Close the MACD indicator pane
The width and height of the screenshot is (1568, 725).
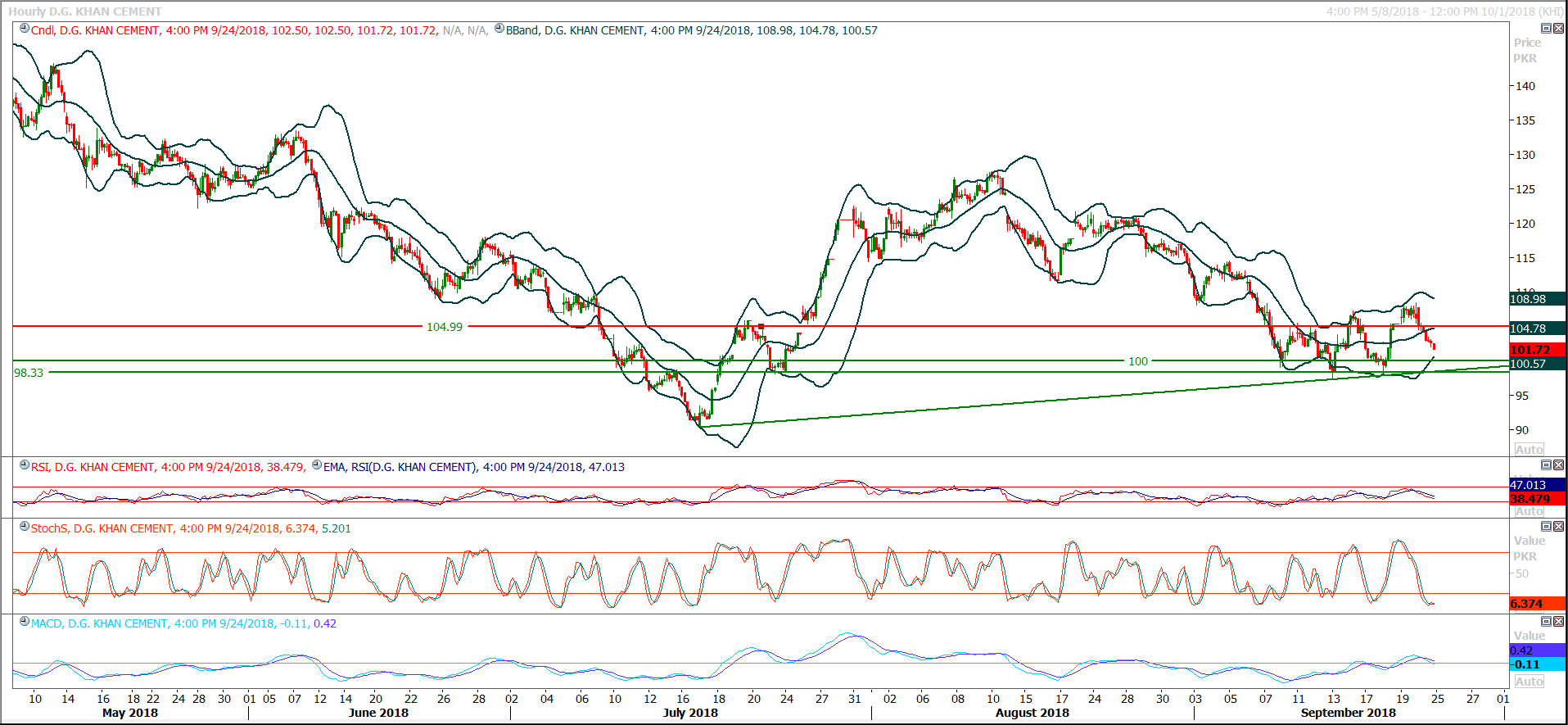(x=1558, y=621)
